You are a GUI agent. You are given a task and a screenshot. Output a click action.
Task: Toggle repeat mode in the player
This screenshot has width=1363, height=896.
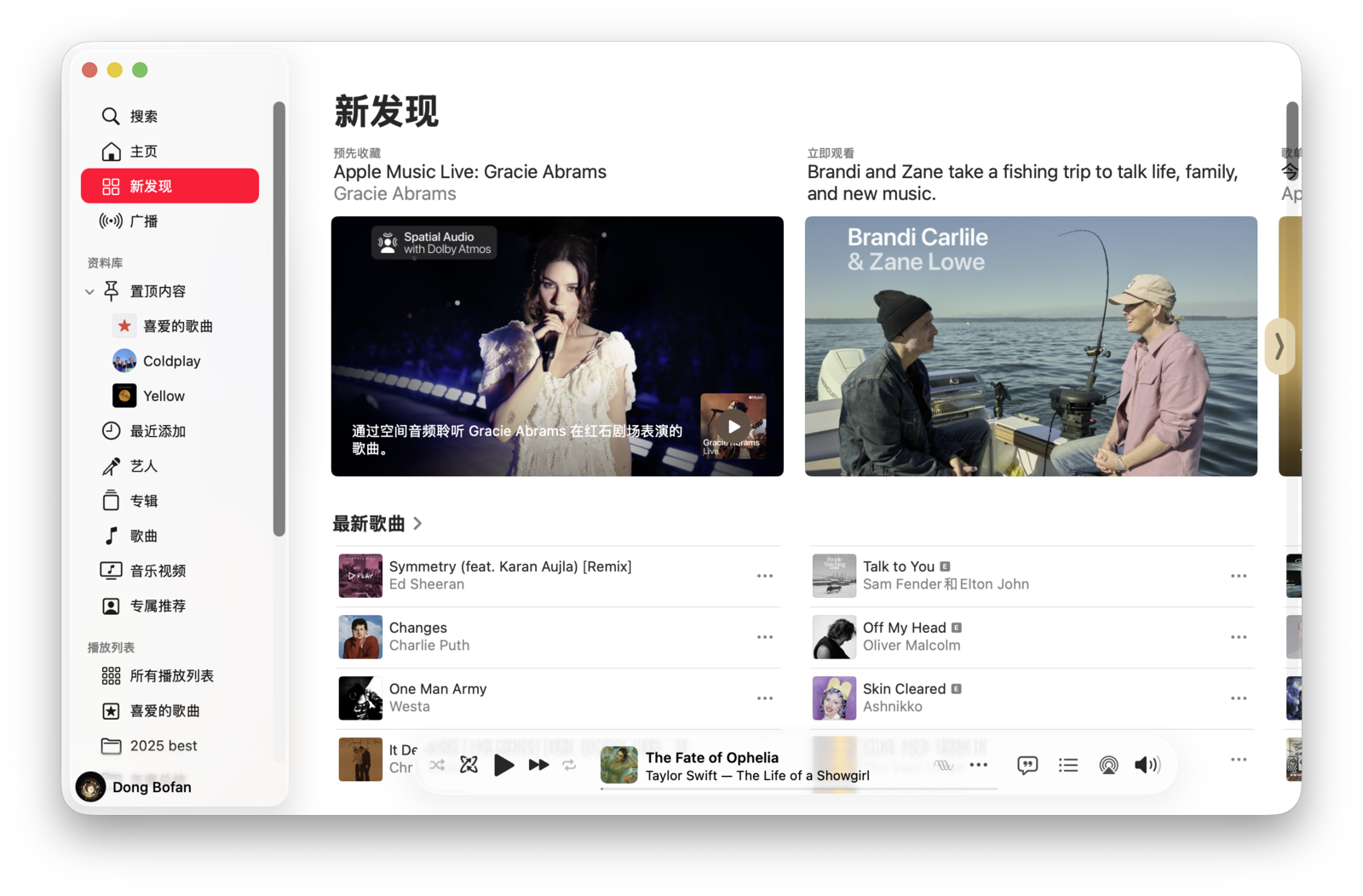click(569, 765)
